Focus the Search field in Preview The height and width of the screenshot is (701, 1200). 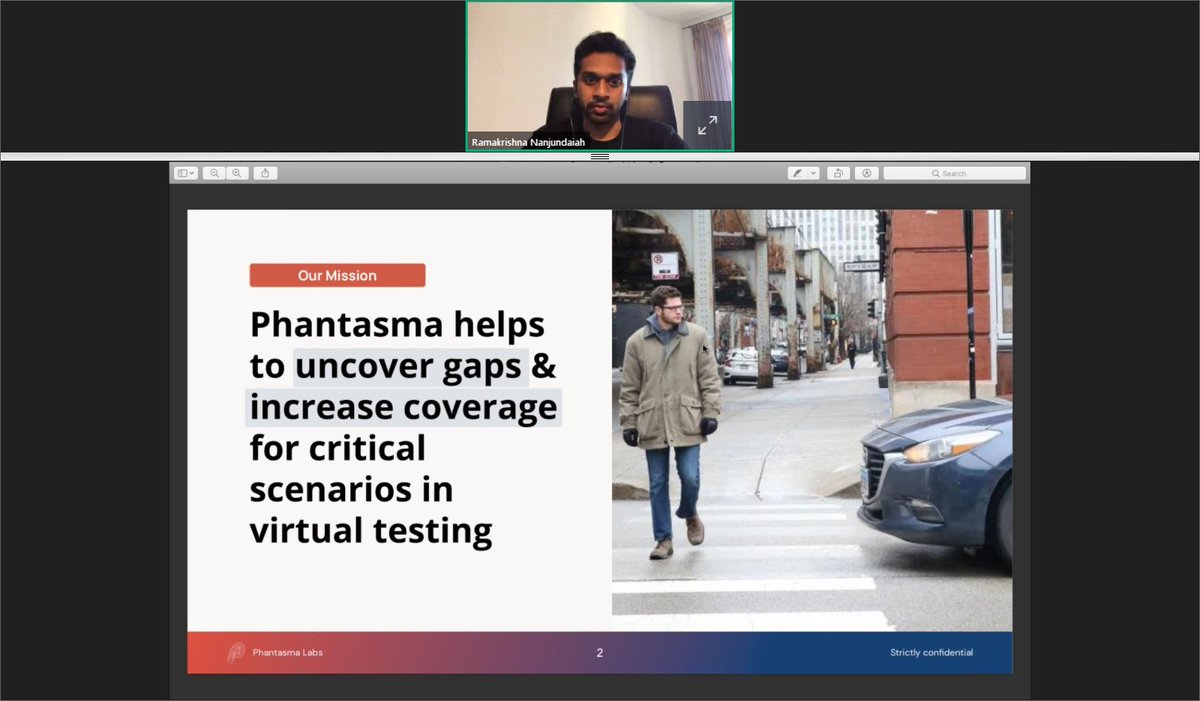pyautogui.click(x=953, y=173)
